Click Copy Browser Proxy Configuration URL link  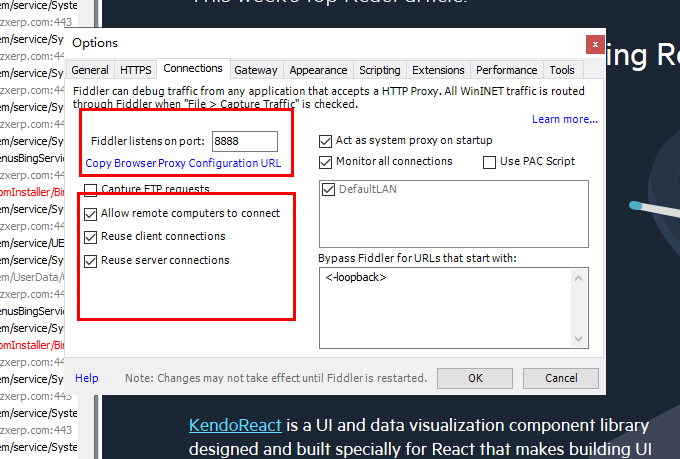coord(183,163)
